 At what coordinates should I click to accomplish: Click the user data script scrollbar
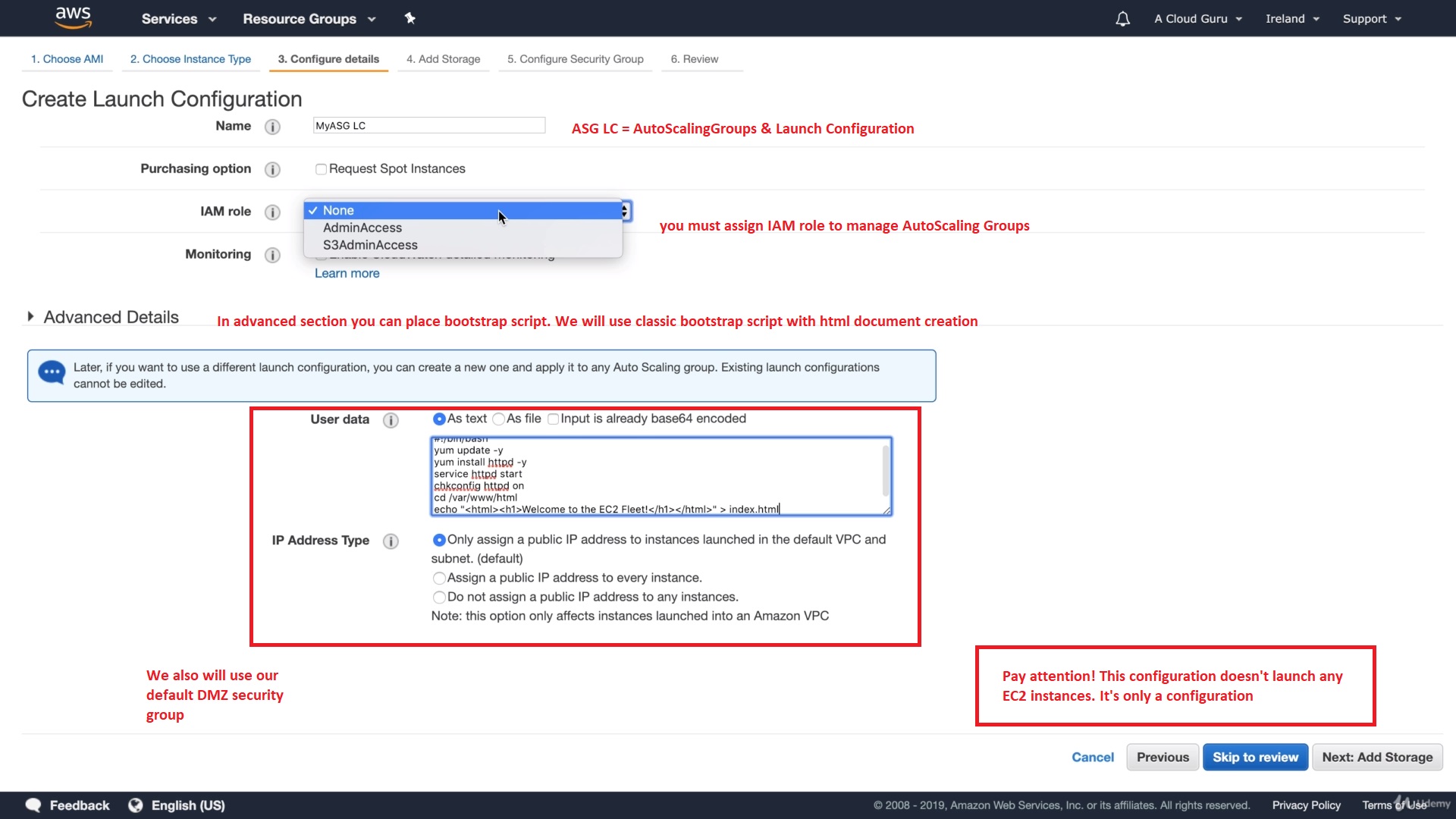(885, 470)
